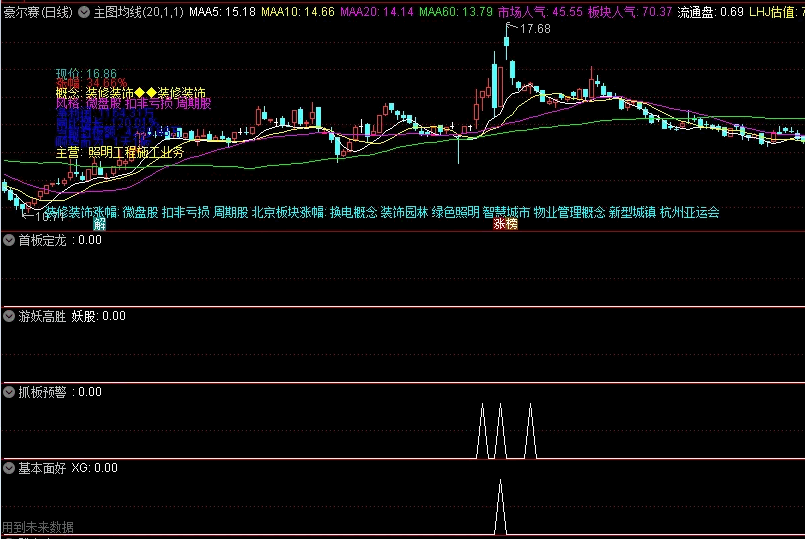Click the magenta 风格: 微盘股 扣非亏损 周期股 line
Viewport: 805px width, 539px height.
133,103
